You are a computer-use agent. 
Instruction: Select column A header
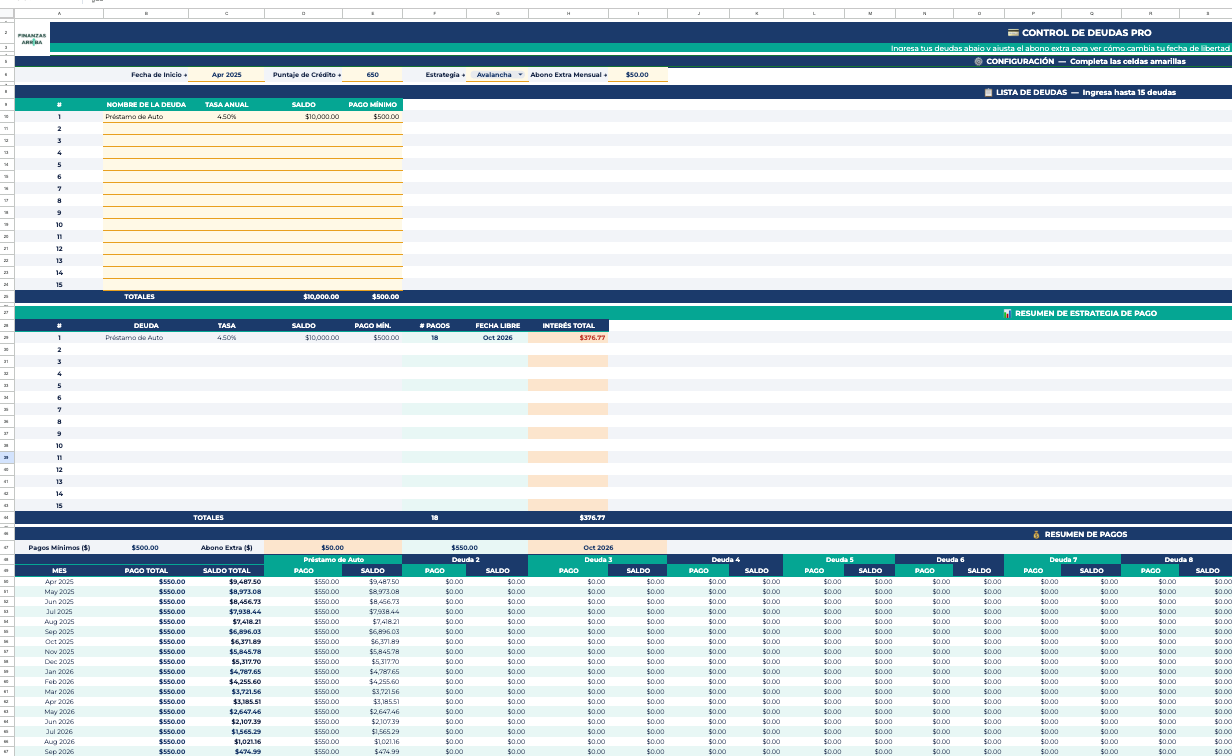(x=58, y=14)
